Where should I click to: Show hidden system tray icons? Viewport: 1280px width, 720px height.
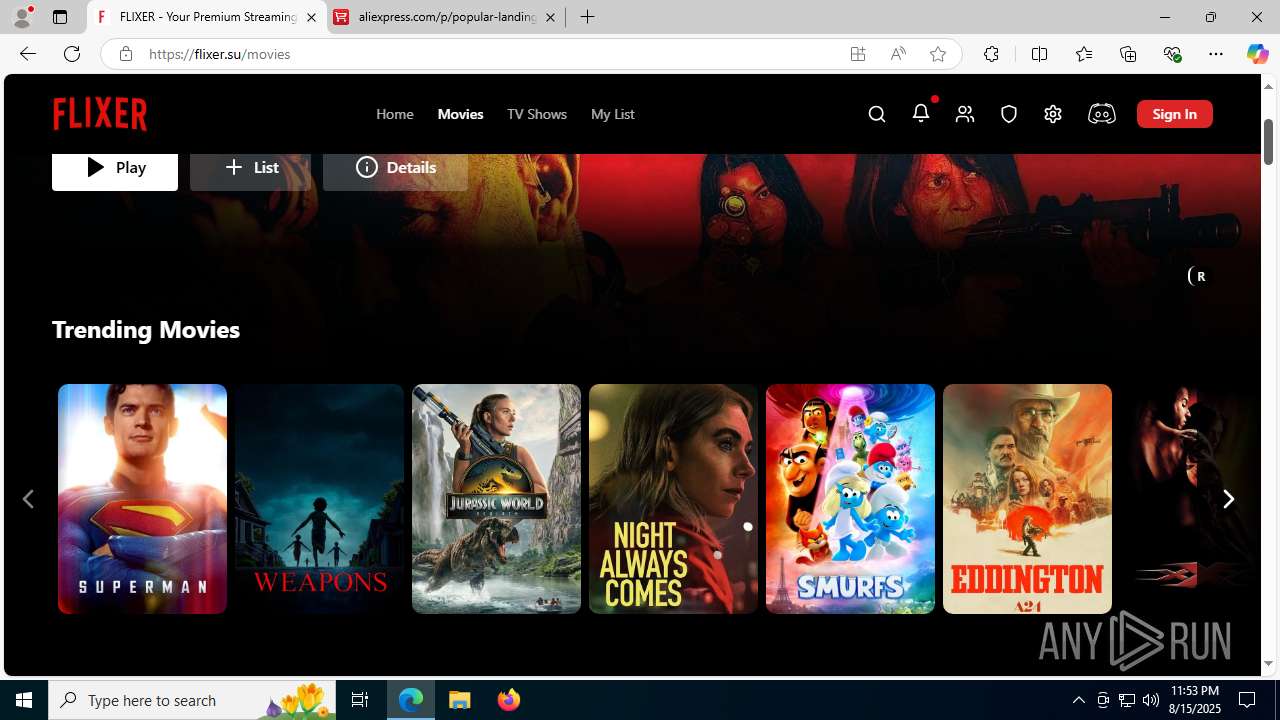pyautogui.click(x=1079, y=700)
